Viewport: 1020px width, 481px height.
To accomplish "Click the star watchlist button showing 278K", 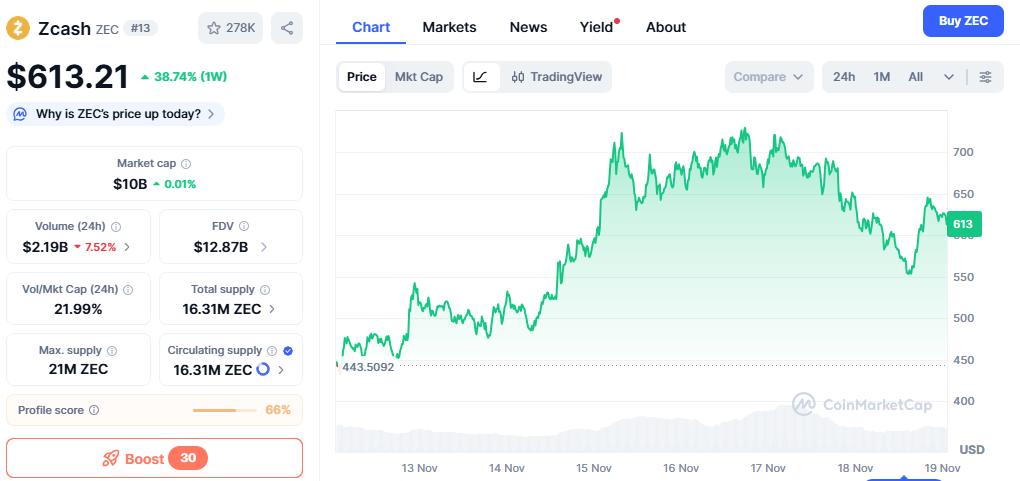I will [231, 28].
